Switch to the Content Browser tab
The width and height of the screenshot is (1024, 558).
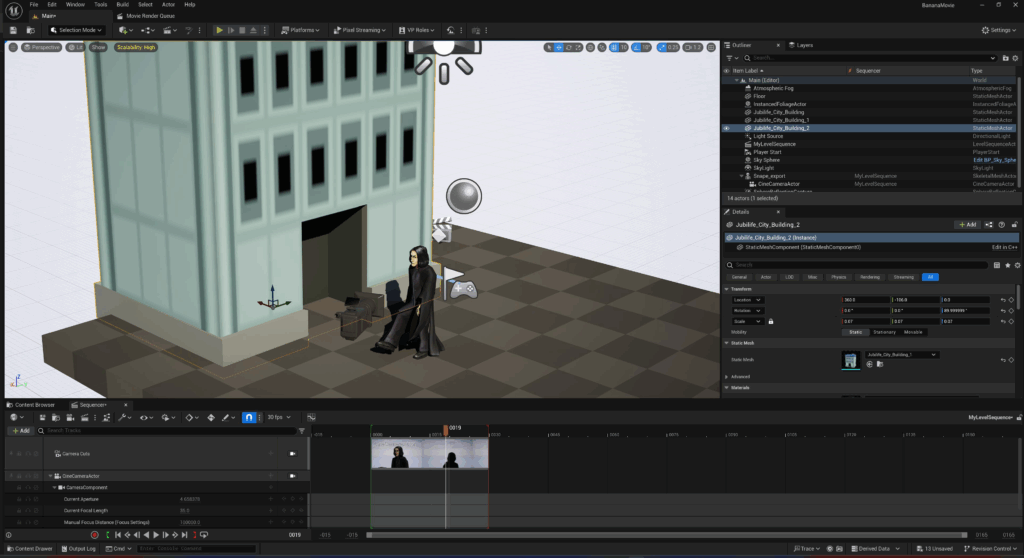tap(34, 405)
